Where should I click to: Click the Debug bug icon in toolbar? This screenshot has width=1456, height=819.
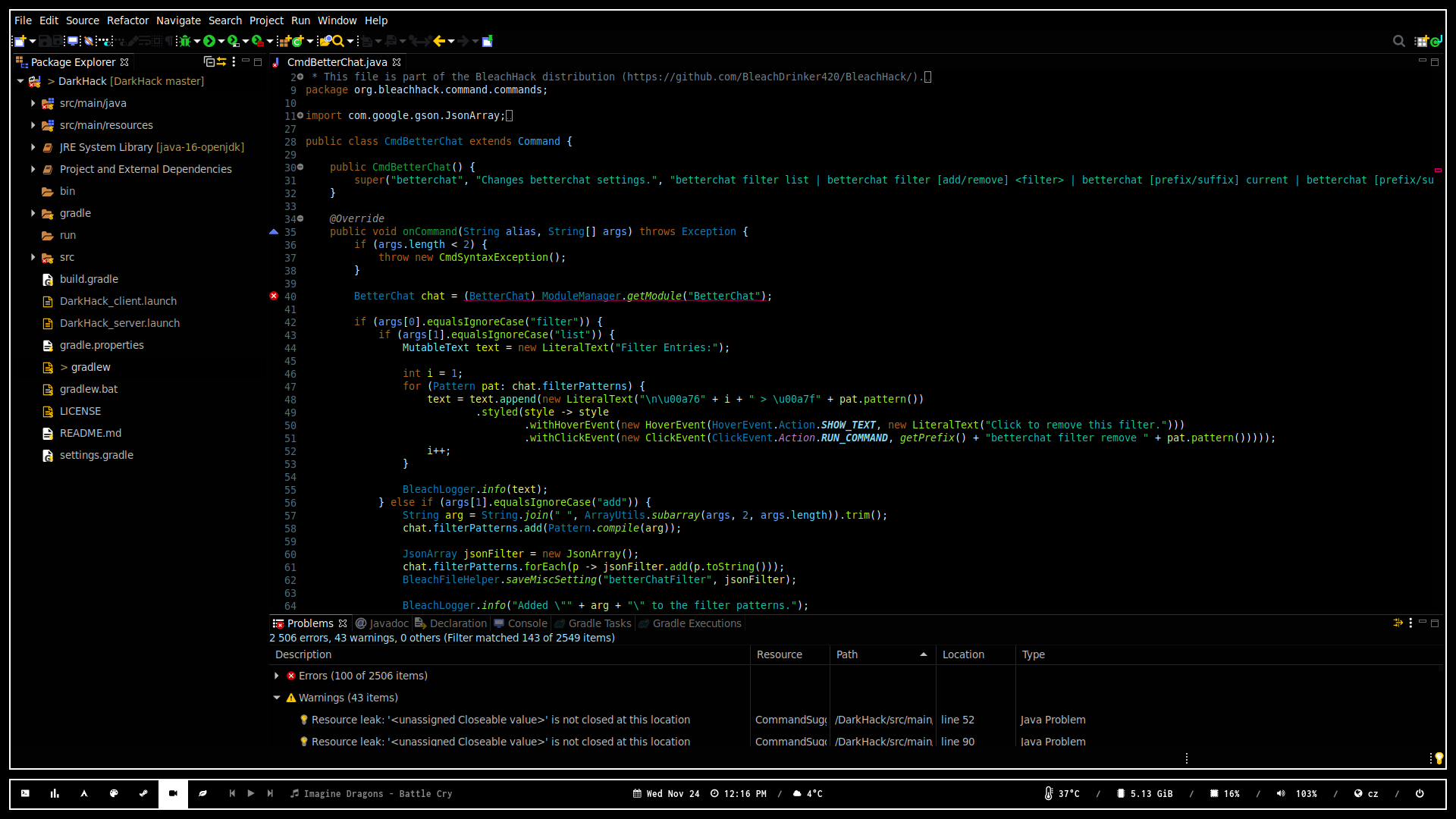(x=185, y=41)
